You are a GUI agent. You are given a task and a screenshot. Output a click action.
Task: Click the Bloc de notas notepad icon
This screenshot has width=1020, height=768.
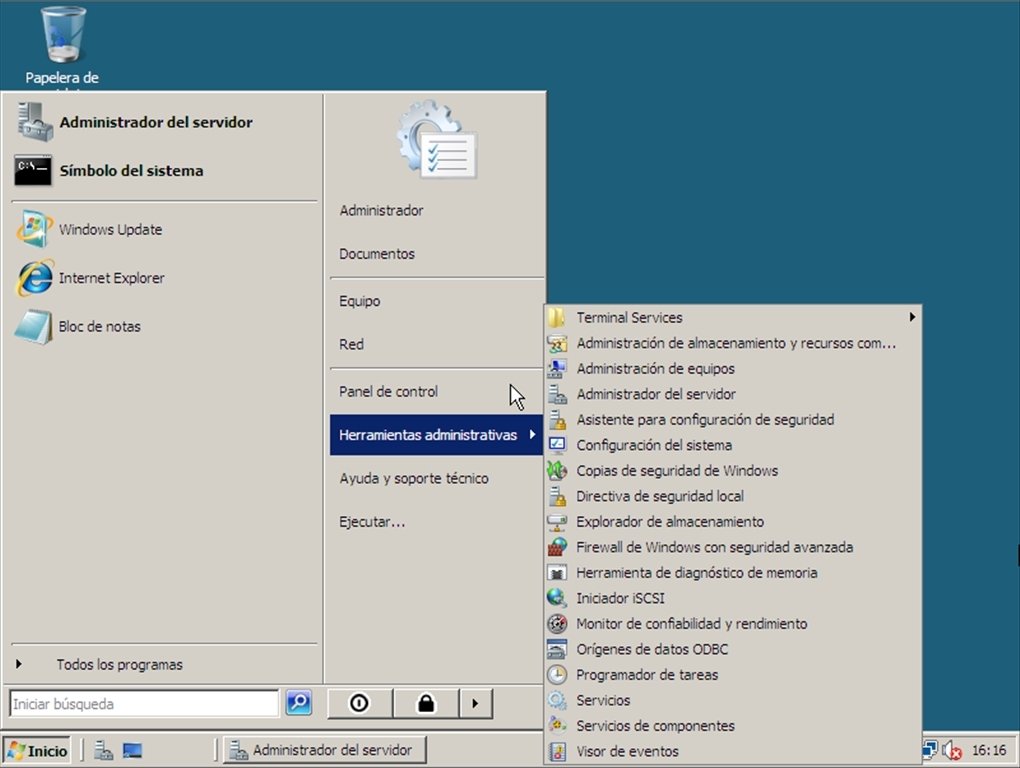click(33, 326)
